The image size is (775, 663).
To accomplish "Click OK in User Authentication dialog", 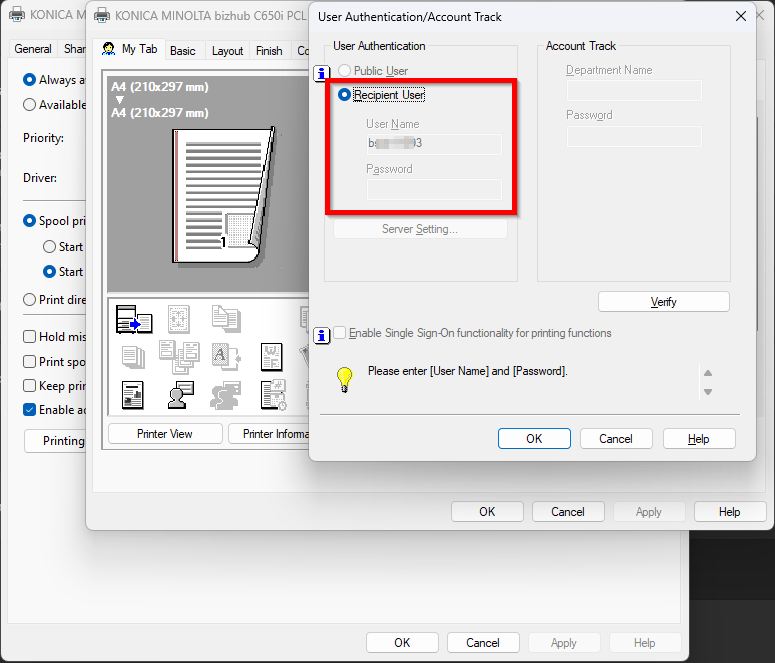I will (534, 438).
